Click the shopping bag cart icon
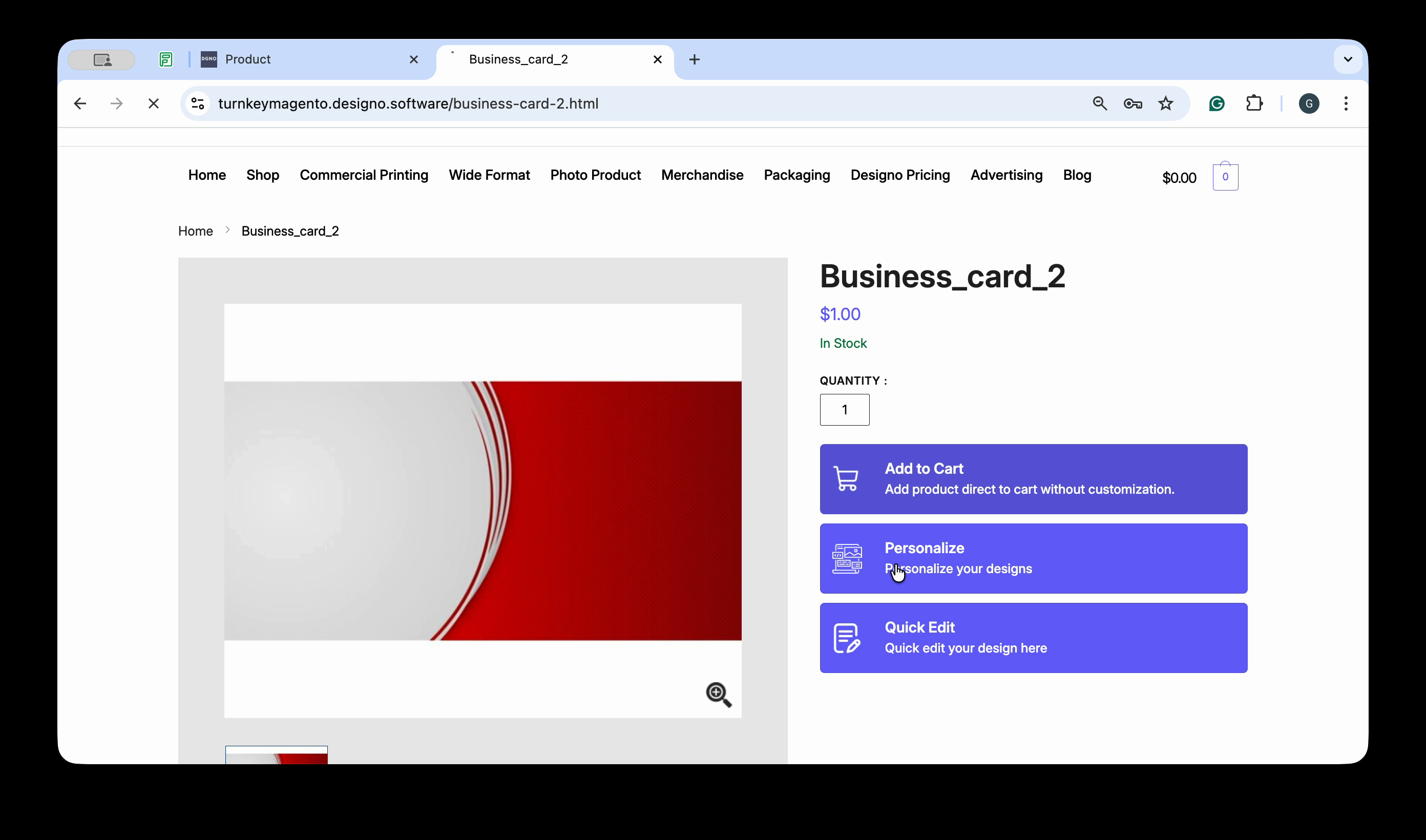This screenshot has width=1426, height=840. (1225, 177)
